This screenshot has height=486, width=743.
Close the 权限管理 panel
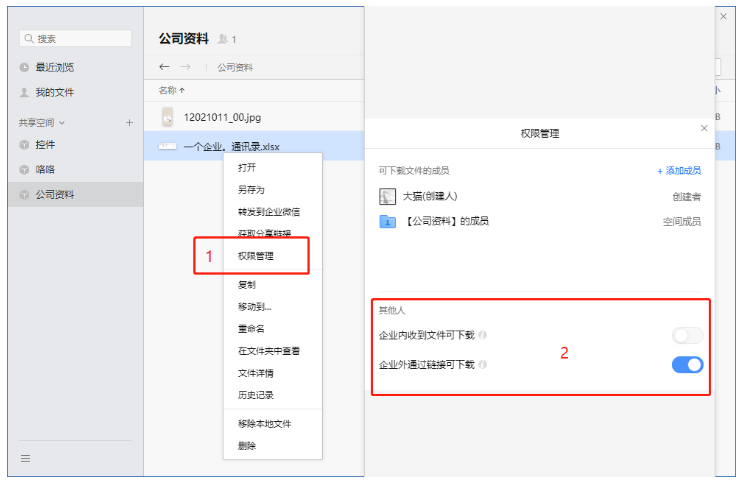[x=704, y=128]
